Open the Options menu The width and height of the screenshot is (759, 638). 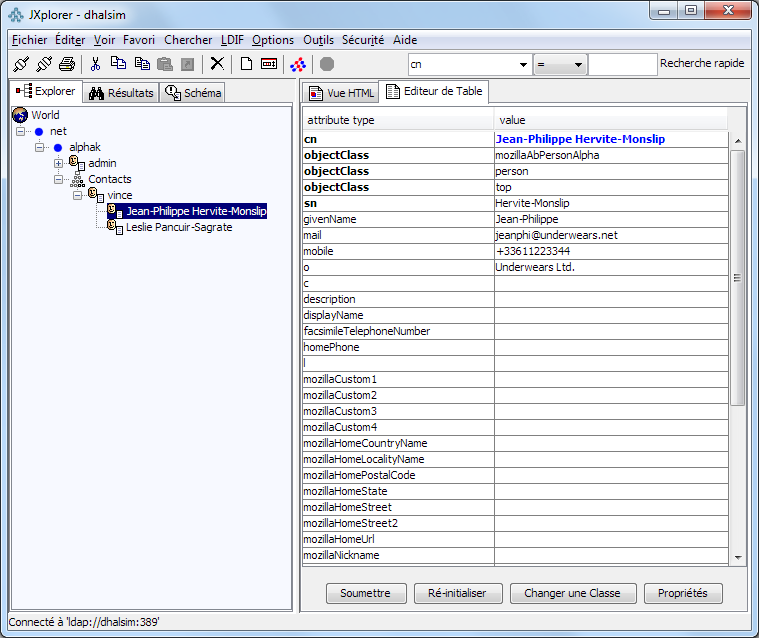(273, 40)
